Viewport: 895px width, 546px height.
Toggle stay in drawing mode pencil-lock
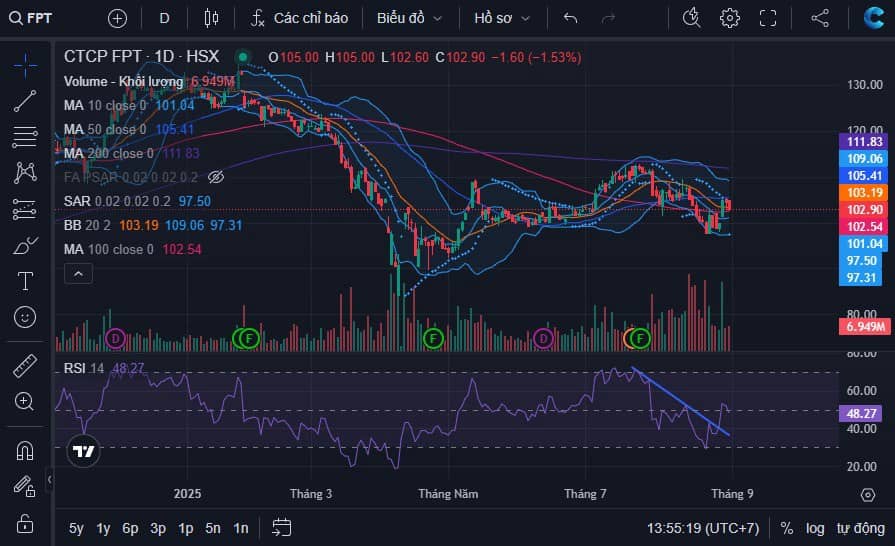[x=25, y=486]
